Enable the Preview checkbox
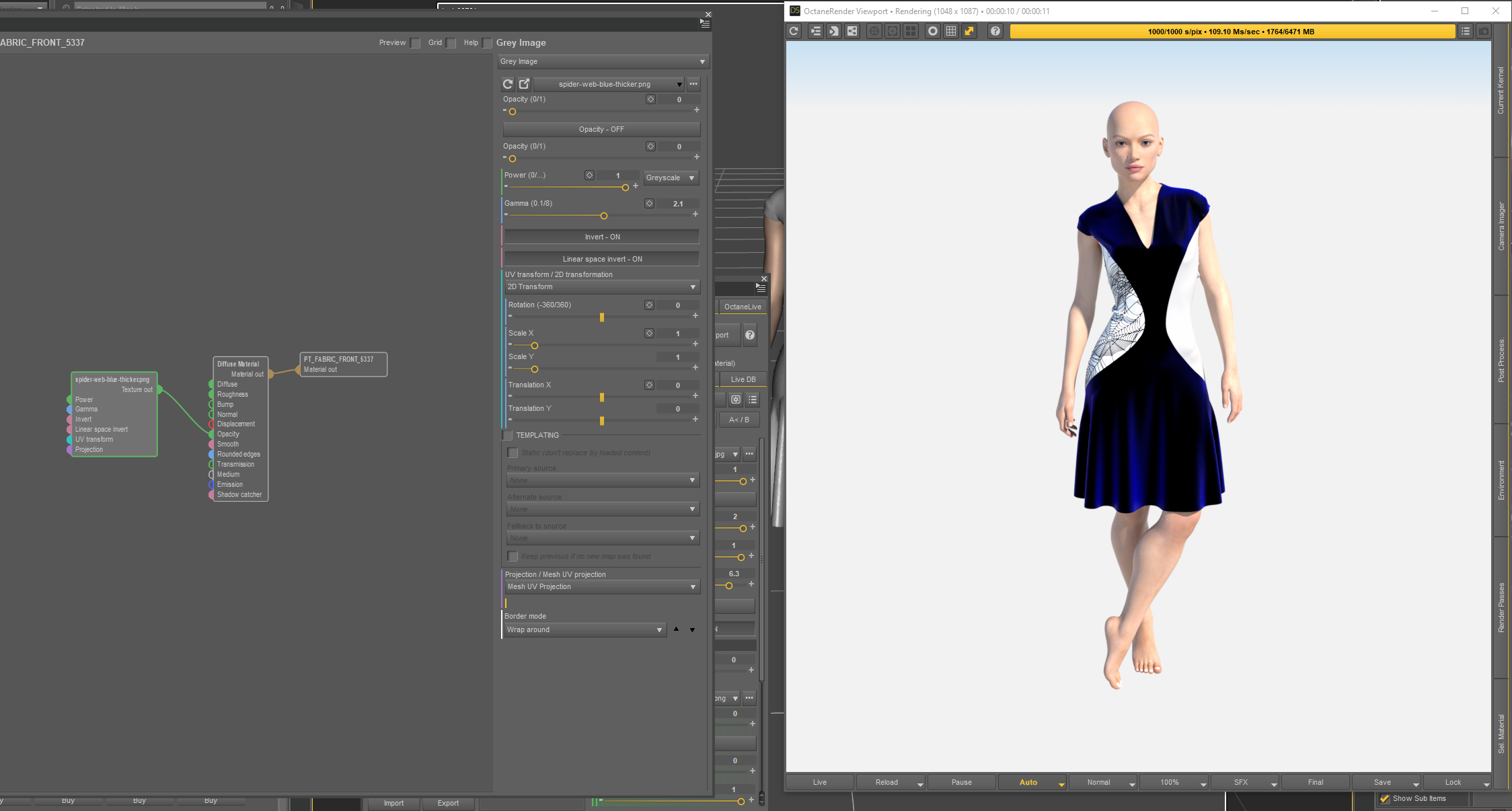The image size is (1512, 811). (416, 43)
